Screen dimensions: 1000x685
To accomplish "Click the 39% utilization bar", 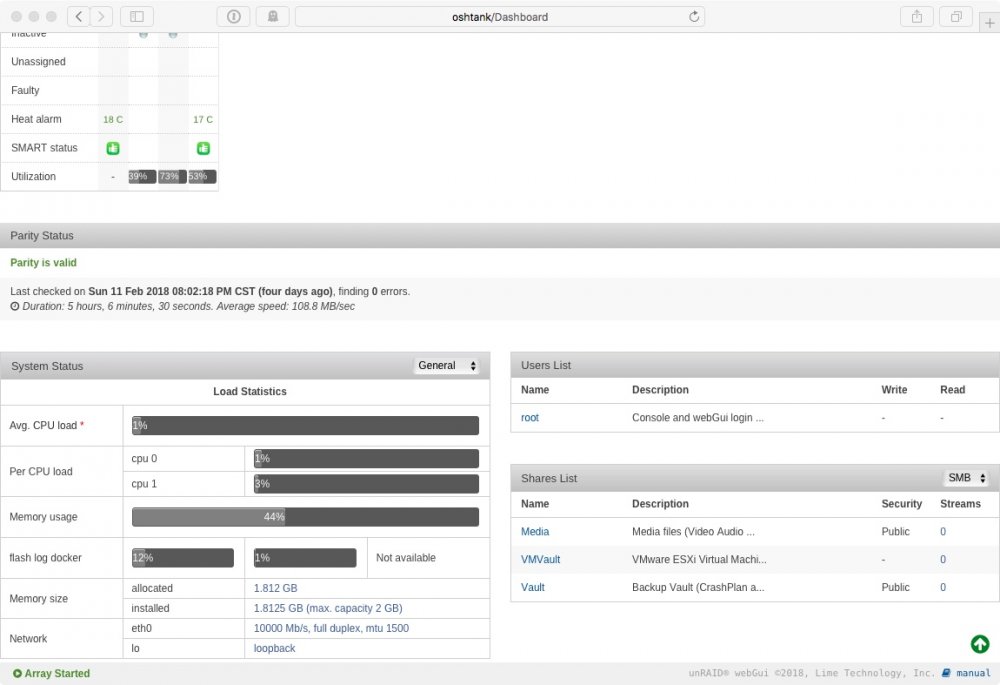I will coord(142,177).
